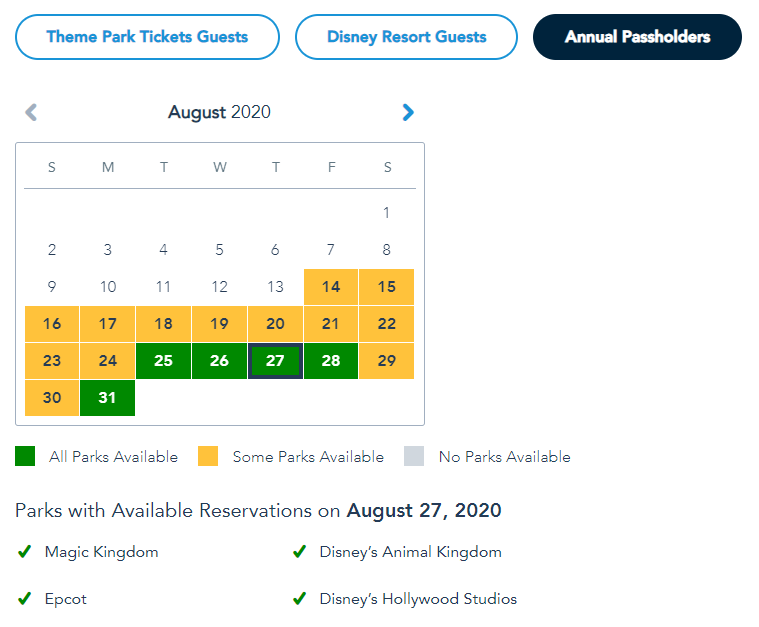Go to the previous month arrow
Image resolution: width=759 pixels, height=627 pixels.
(31, 112)
